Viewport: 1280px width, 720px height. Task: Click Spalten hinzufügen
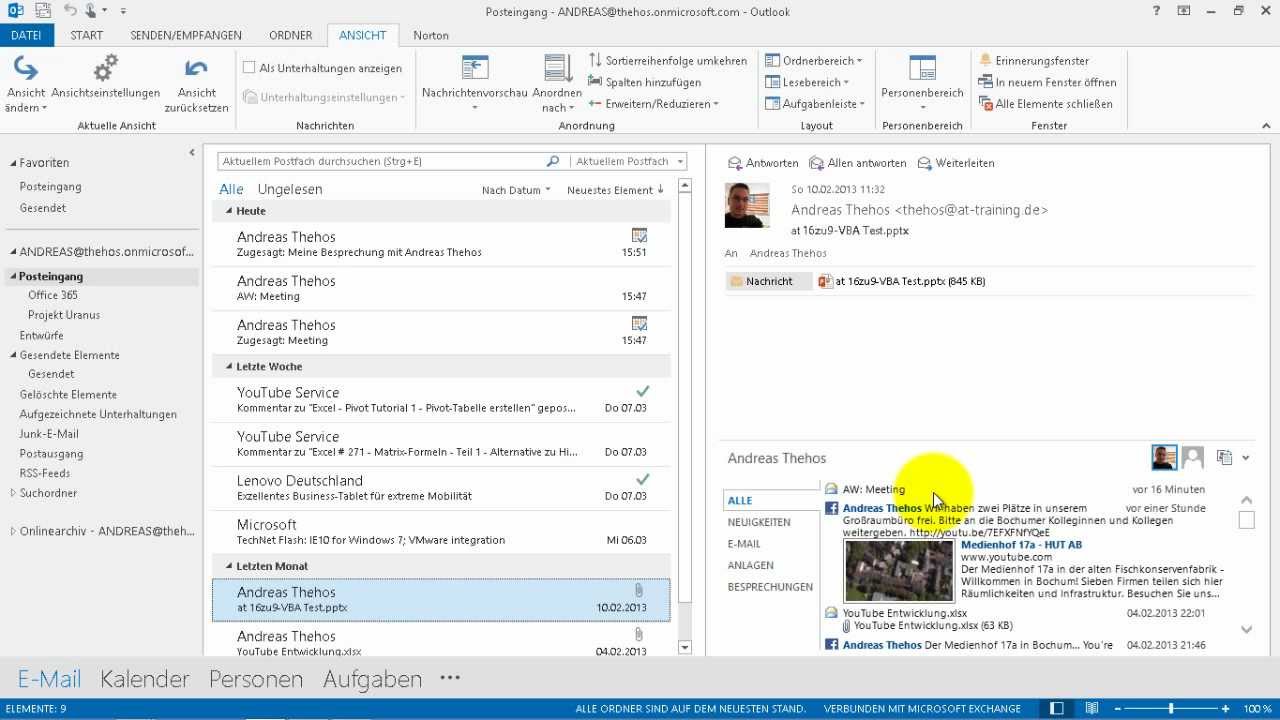[x=644, y=82]
